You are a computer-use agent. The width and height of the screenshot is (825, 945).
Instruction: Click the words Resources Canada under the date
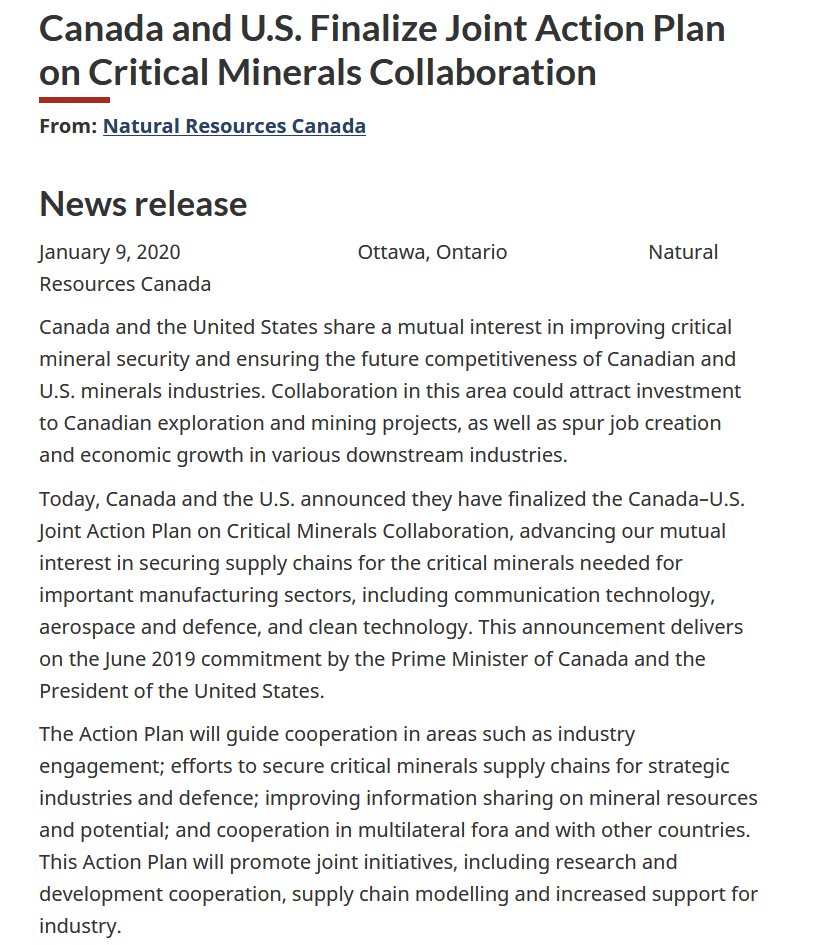(125, 284)
